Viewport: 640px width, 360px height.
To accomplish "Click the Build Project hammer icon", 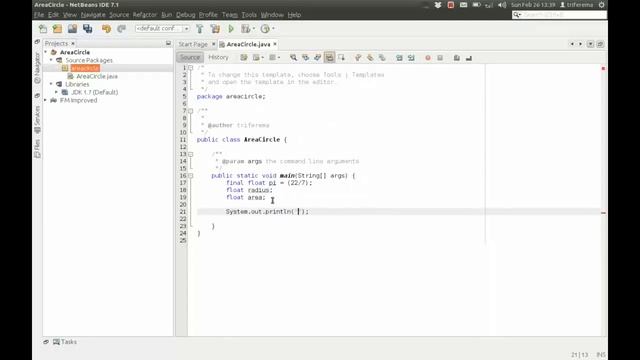I will click(x=200, y=29).
